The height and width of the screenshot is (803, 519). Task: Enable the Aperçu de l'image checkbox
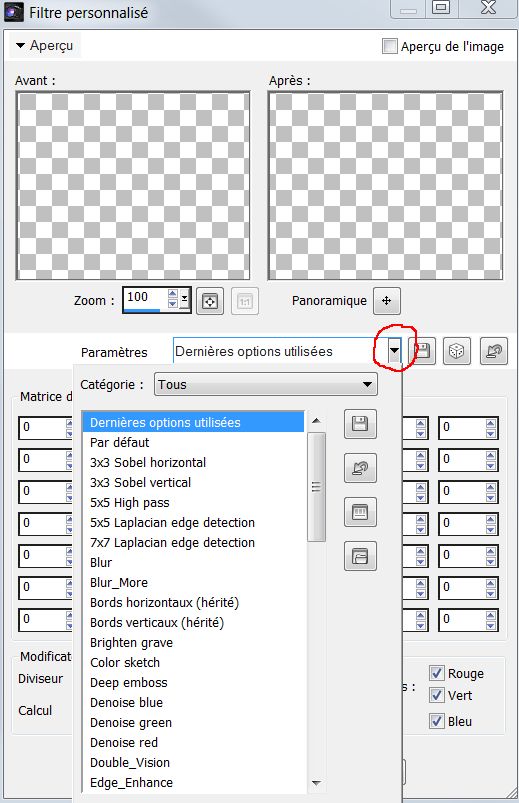click(390, 46)
